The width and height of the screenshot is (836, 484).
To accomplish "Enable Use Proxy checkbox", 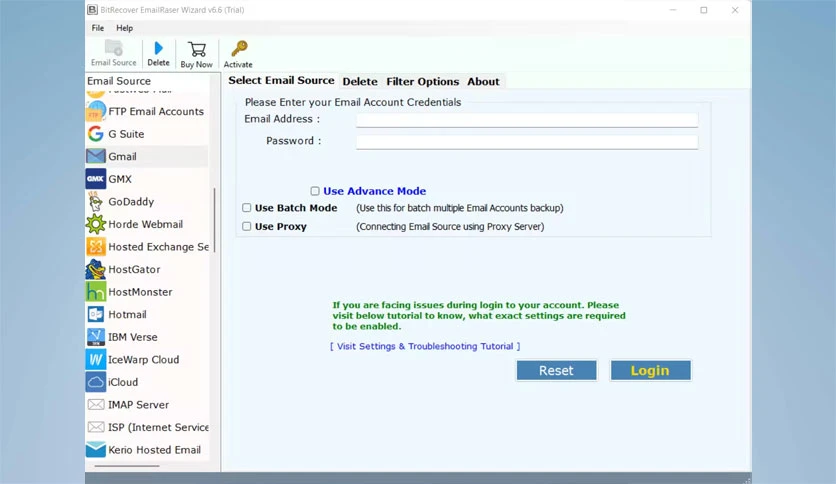I will pyautogui.click(x=246, y=227).
